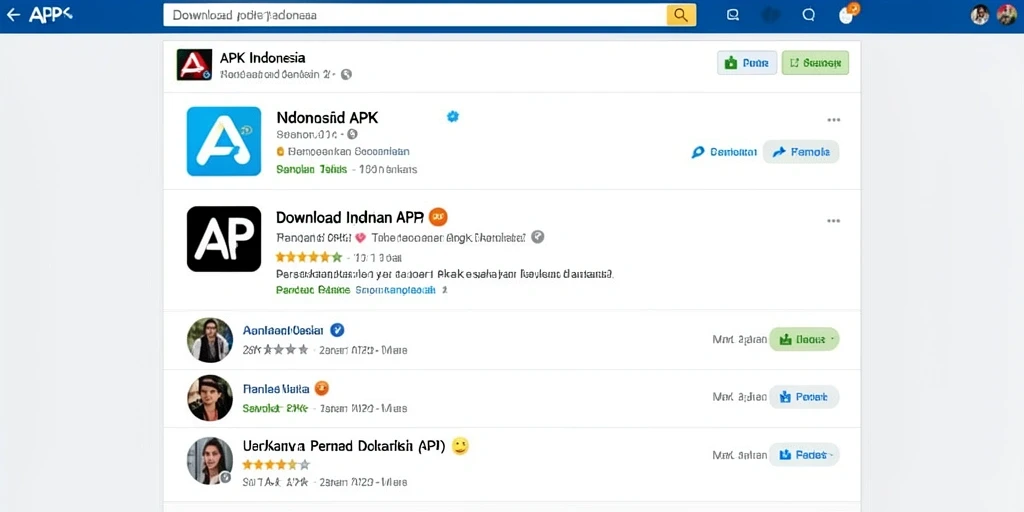1024x512 pixels.
Task: Click the star rating of Download Indnan APP
Action: click(308, 257)
